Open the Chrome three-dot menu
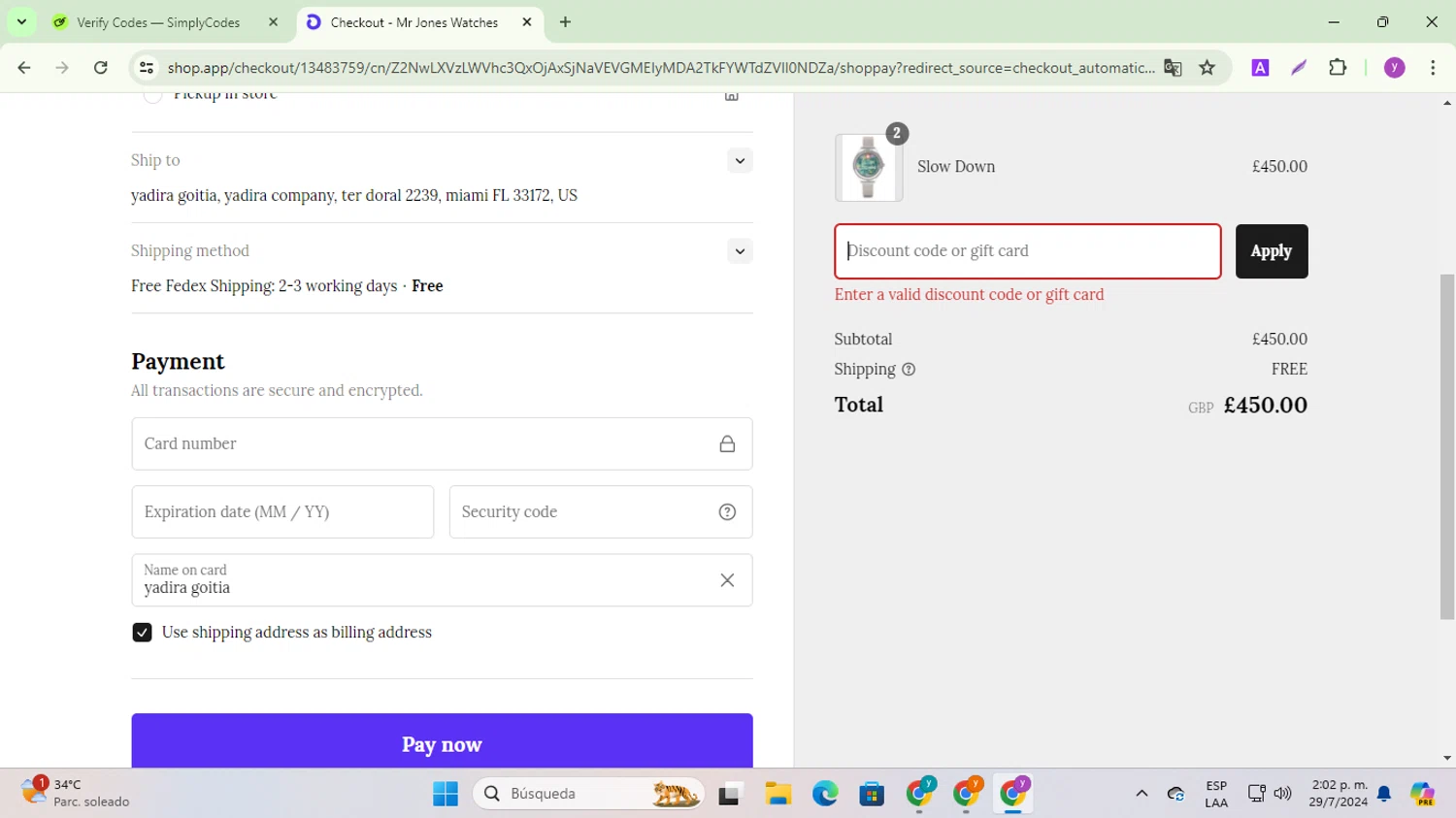1456x818 pixels. click(1433, 68)
